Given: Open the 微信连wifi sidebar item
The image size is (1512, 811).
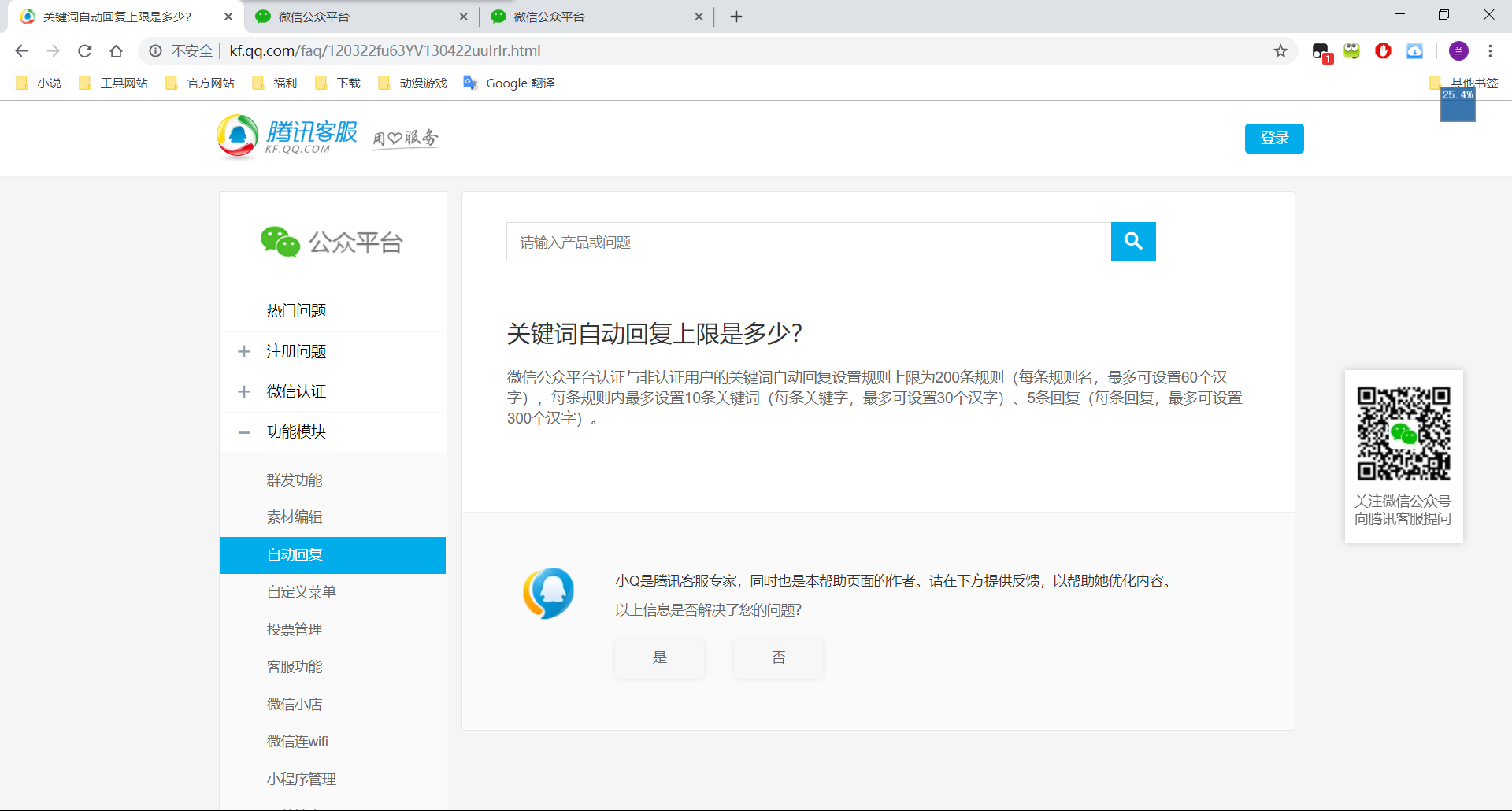Looking at the screenshot, I should pos(298,742).
